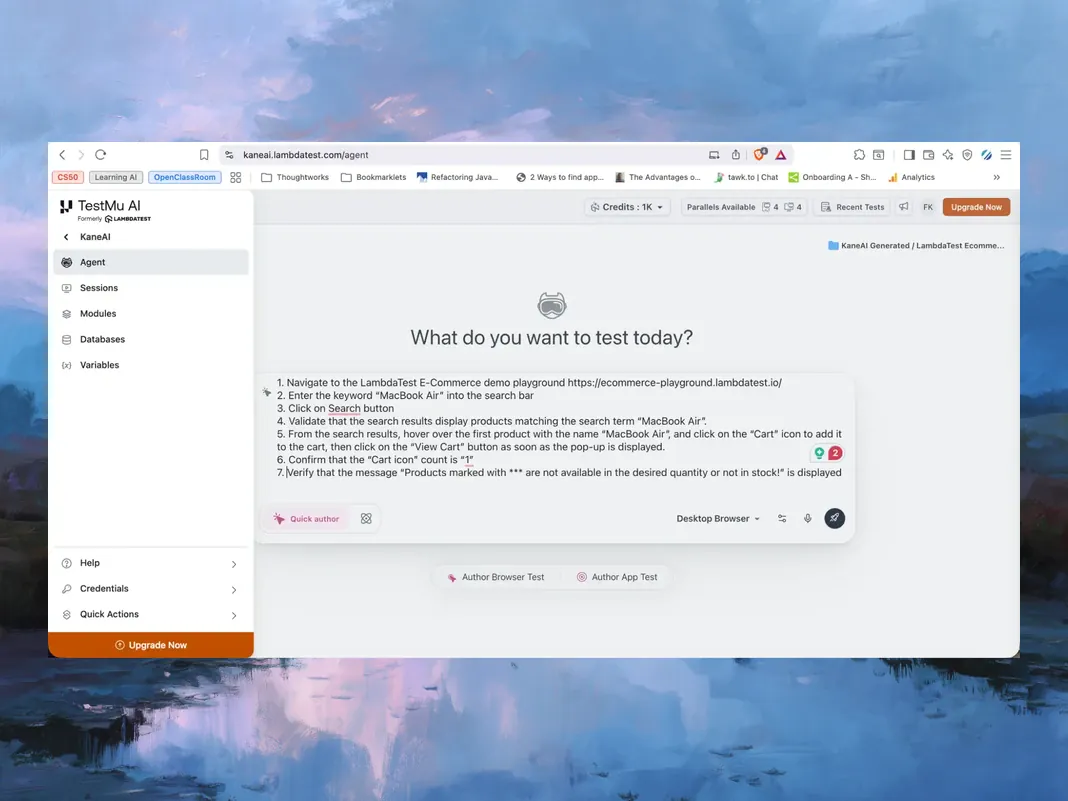Toggle the browser sidebar panel icon
Screen dimensions: 1068x801
[909, 155]
